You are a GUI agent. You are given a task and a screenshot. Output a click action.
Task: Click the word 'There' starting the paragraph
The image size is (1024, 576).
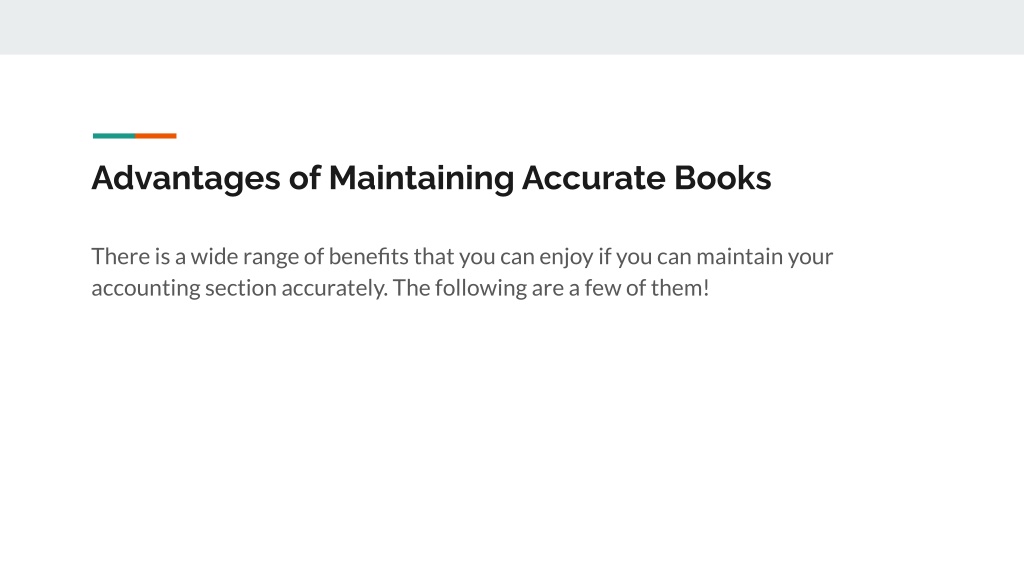tap(121, 257)
